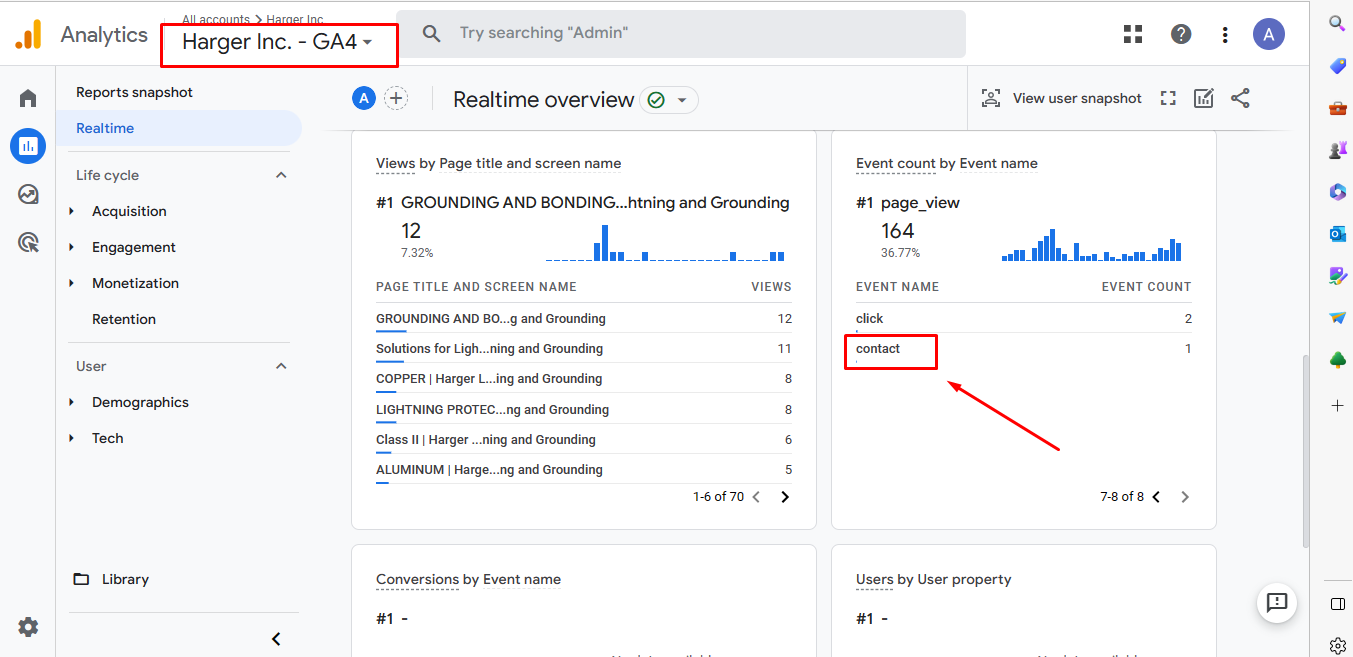The image size is (1353, 657).
Task: Add a sidebar app with plus icon
Action: point(1337,405)
